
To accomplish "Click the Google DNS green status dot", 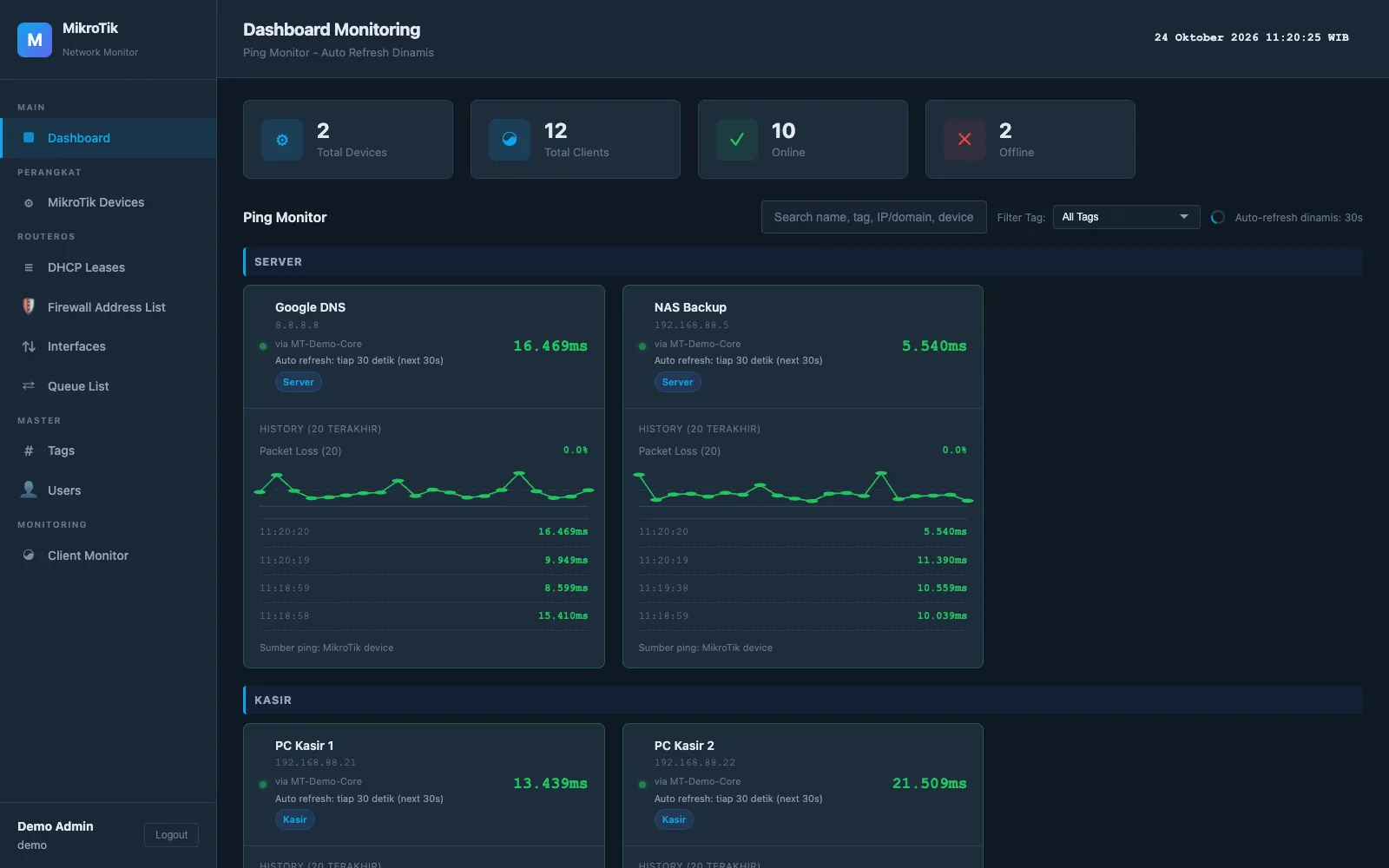I will [263, 346].
